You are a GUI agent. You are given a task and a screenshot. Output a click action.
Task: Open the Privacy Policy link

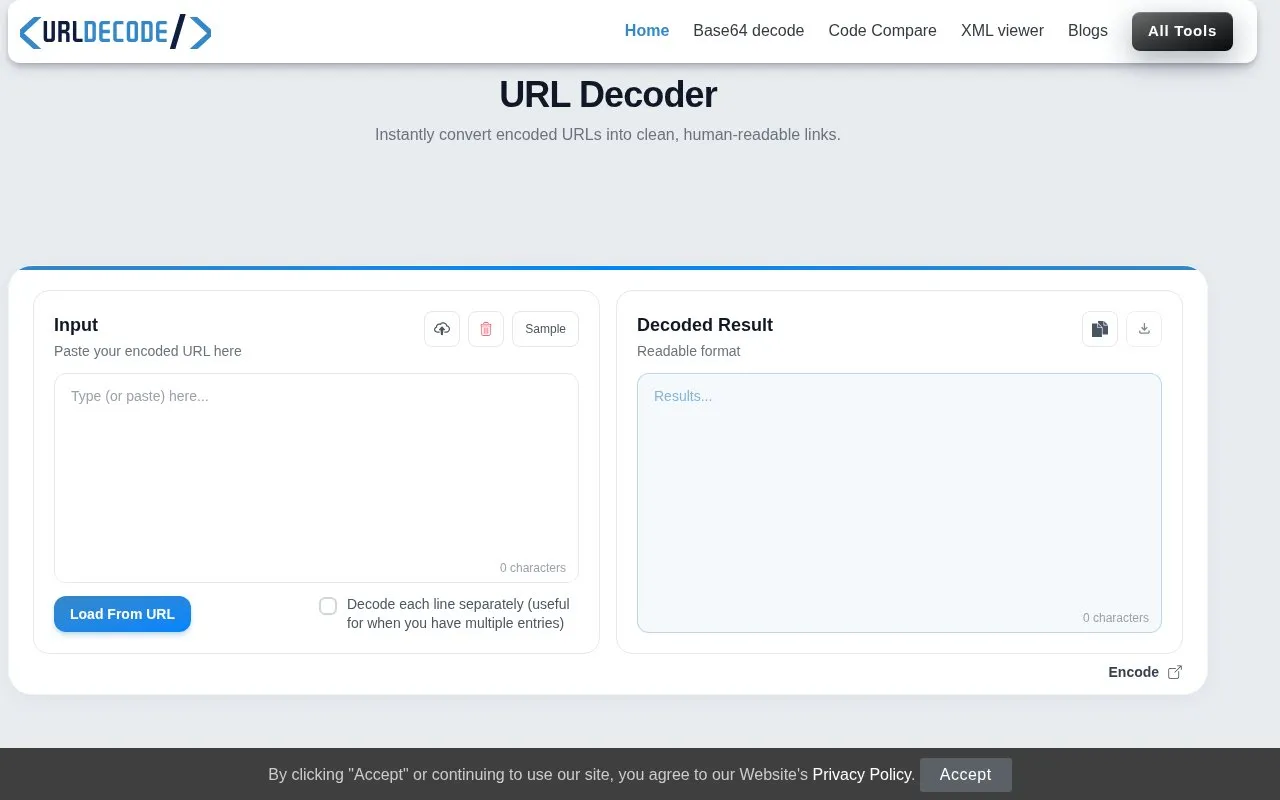pyautogui.click(x=863, y=774)
